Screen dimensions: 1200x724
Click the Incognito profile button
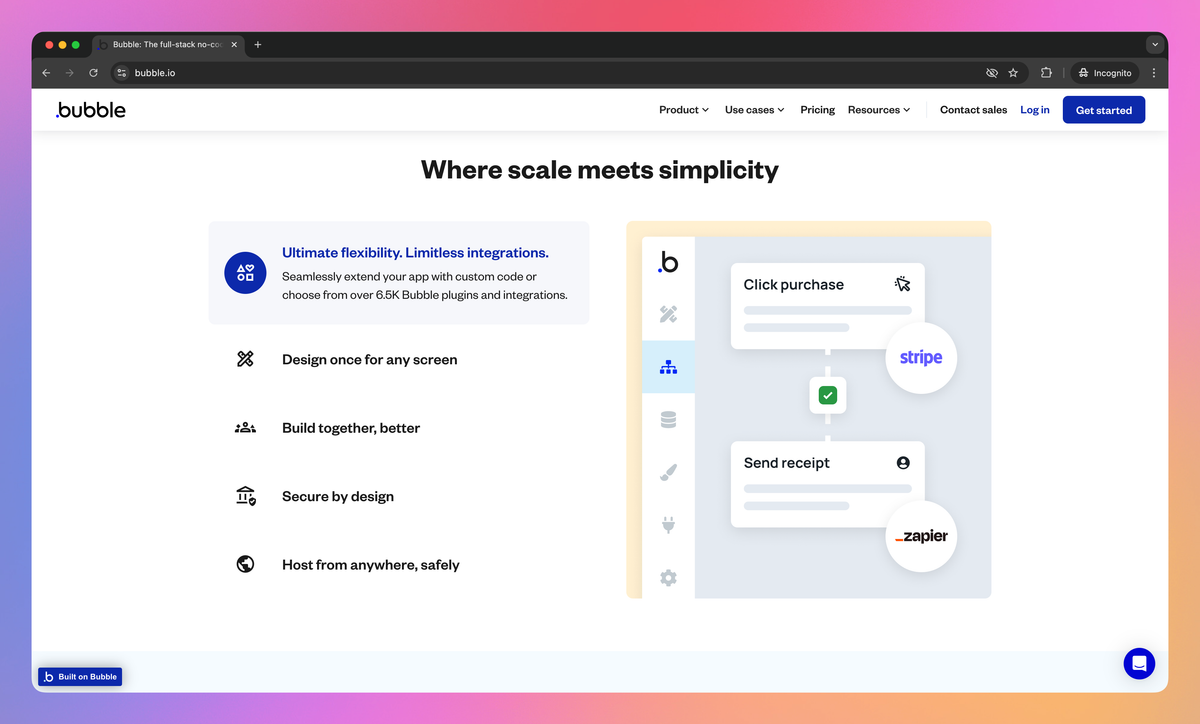pos(1105,73)
